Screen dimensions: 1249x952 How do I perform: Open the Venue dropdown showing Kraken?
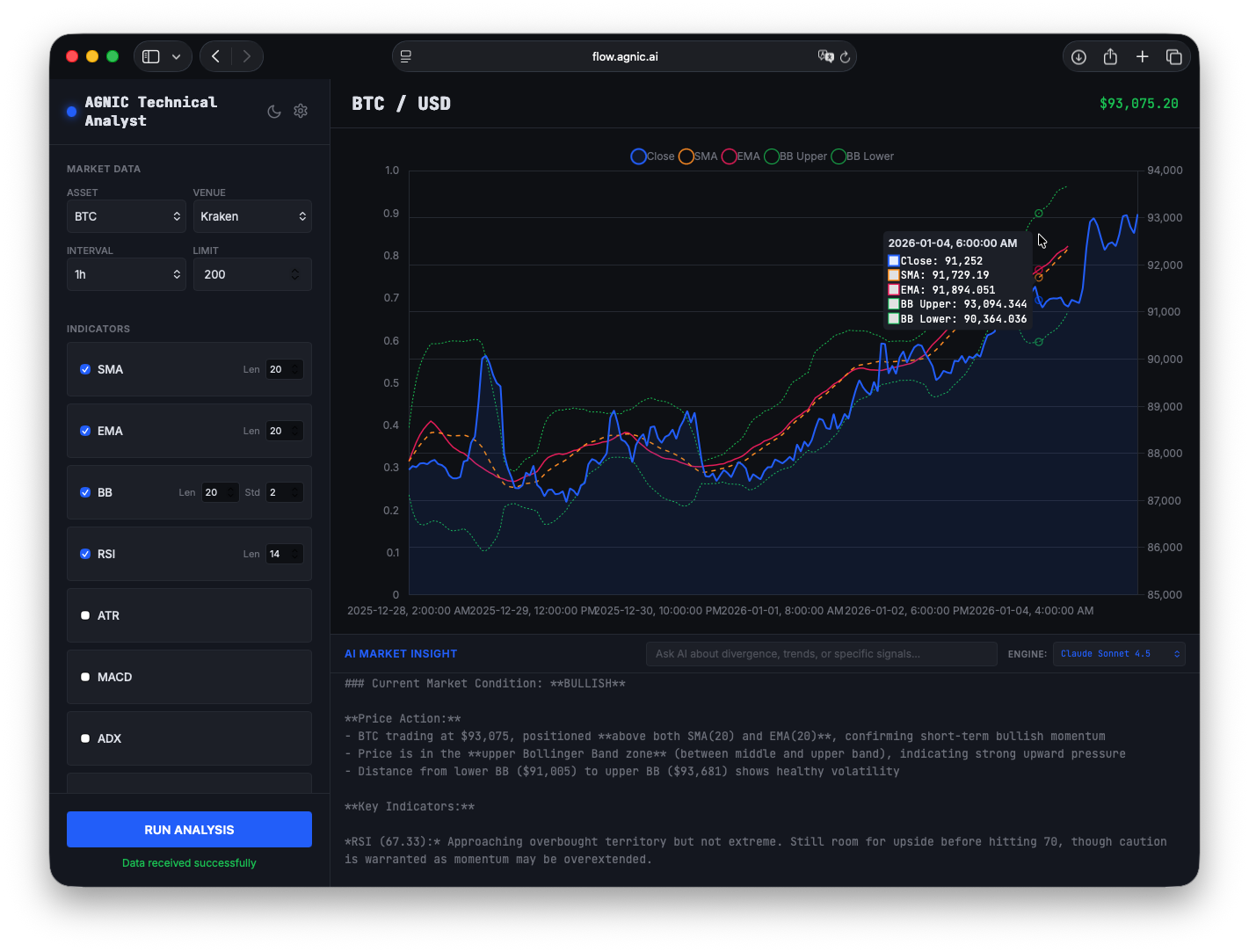click(252, 216)
